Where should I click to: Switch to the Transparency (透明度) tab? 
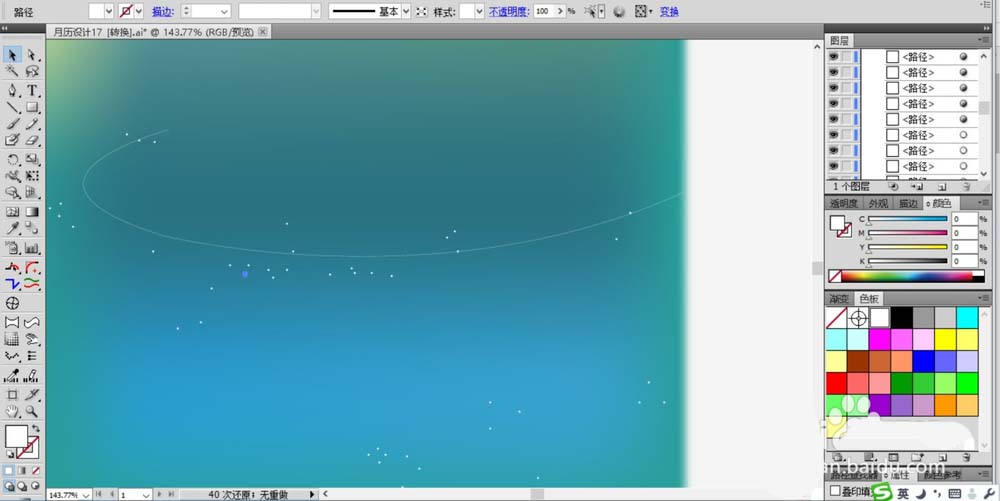click(843, 203)
